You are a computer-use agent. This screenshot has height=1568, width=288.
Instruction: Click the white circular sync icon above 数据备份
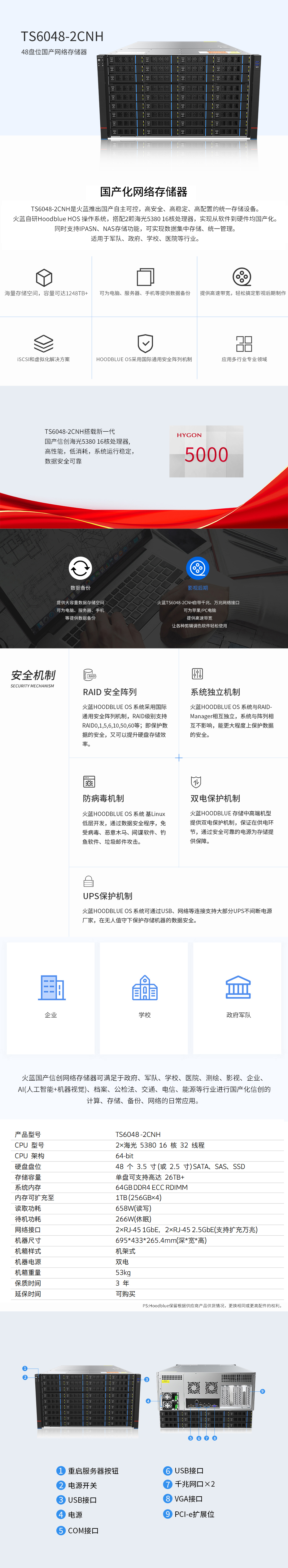[80, 568]
